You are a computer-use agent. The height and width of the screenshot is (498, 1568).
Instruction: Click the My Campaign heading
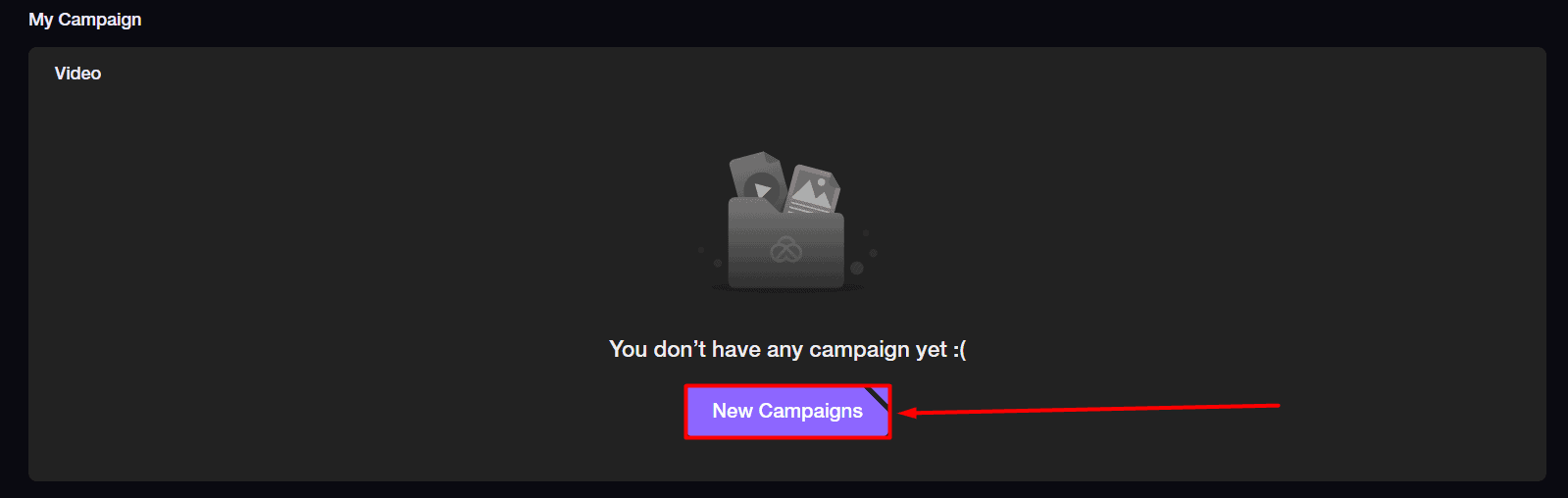85,20
